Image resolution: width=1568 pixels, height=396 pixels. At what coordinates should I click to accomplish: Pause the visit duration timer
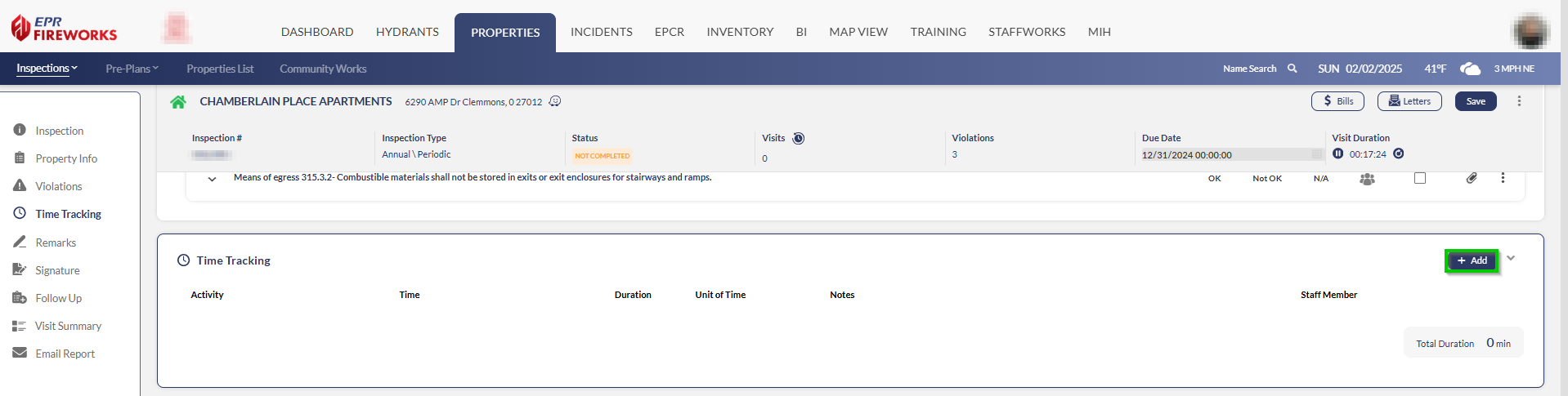(x=1337, y=154)
